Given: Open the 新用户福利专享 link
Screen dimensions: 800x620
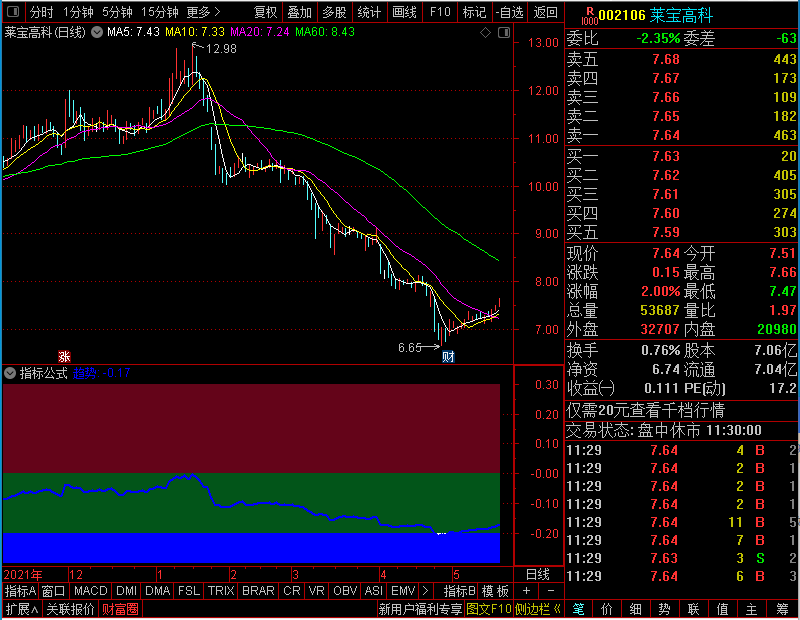Looking at the screenshot, I should [x=420, y=609].
